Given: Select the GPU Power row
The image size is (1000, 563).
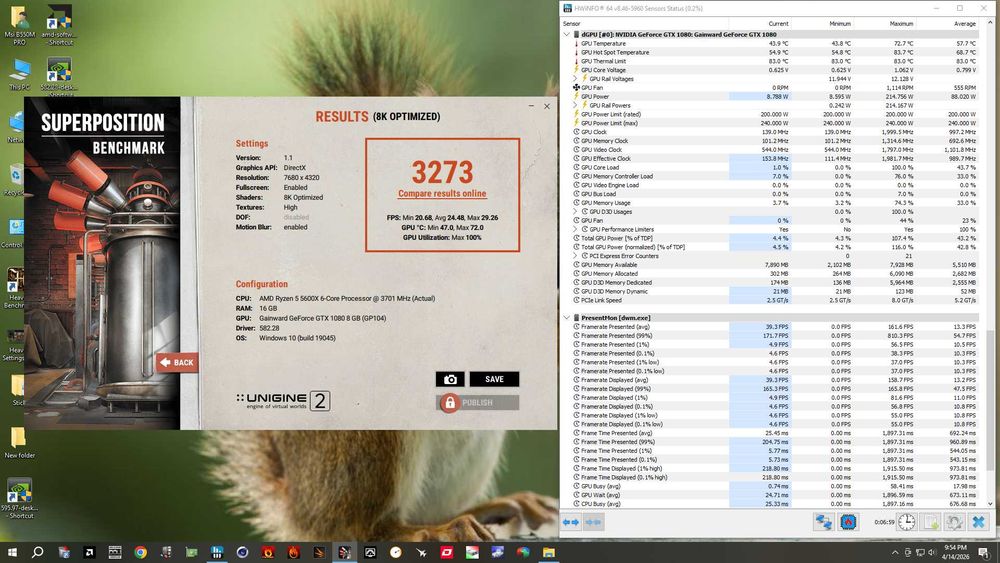Looking at the screenshot, I should point(775,96).
